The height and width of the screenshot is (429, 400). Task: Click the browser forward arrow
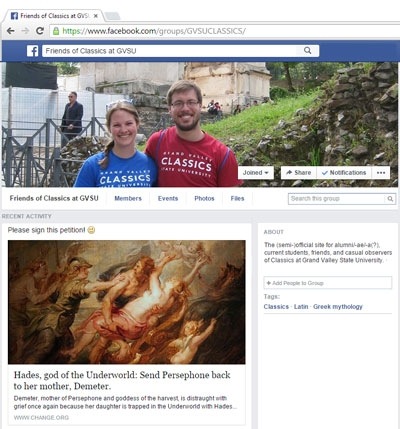pos(25,31)
